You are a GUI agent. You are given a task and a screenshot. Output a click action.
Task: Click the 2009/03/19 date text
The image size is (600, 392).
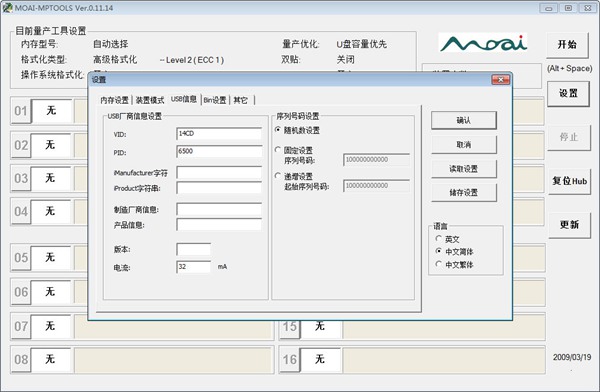pyautogui.click(x=572, y=357)
